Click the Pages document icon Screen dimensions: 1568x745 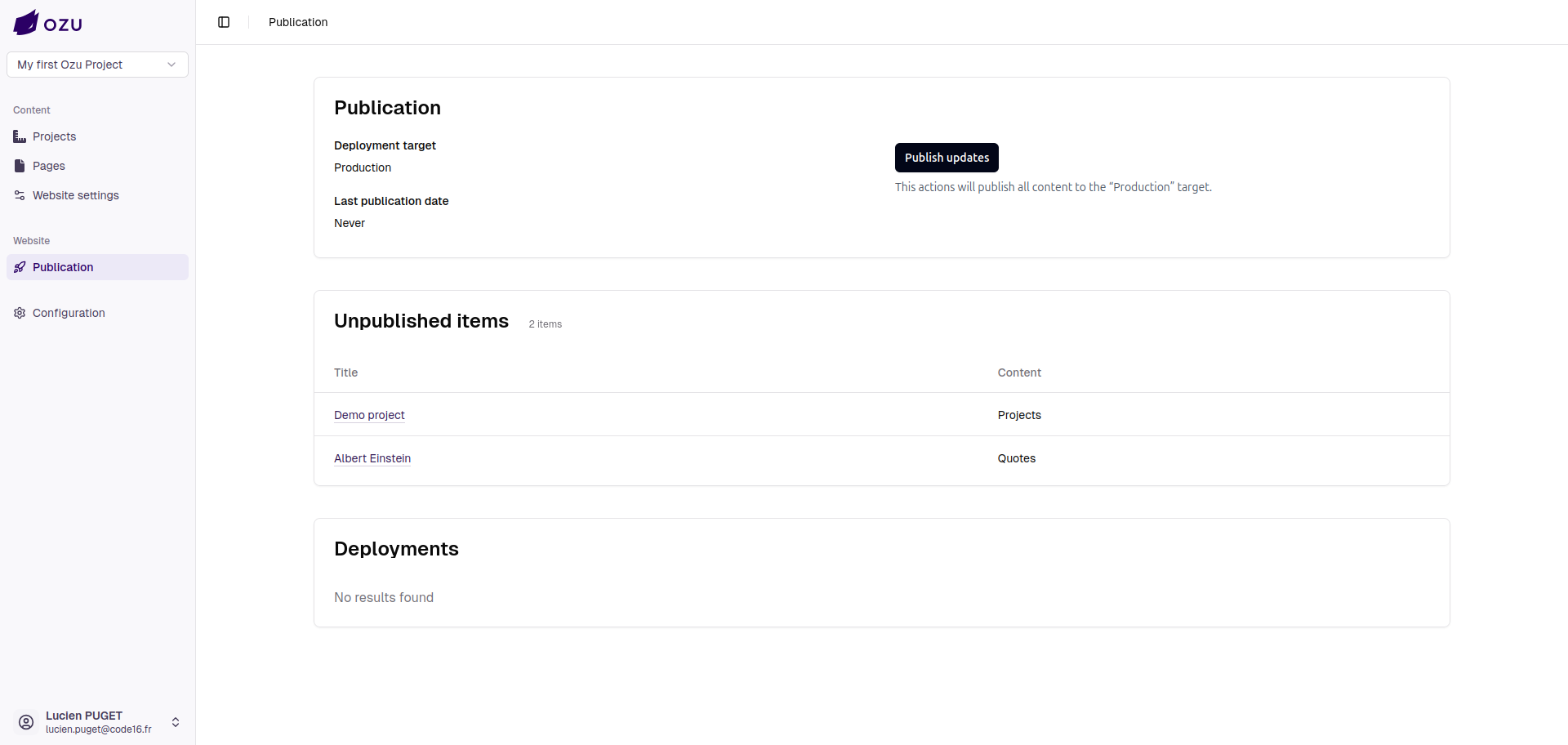pos(20,166)
